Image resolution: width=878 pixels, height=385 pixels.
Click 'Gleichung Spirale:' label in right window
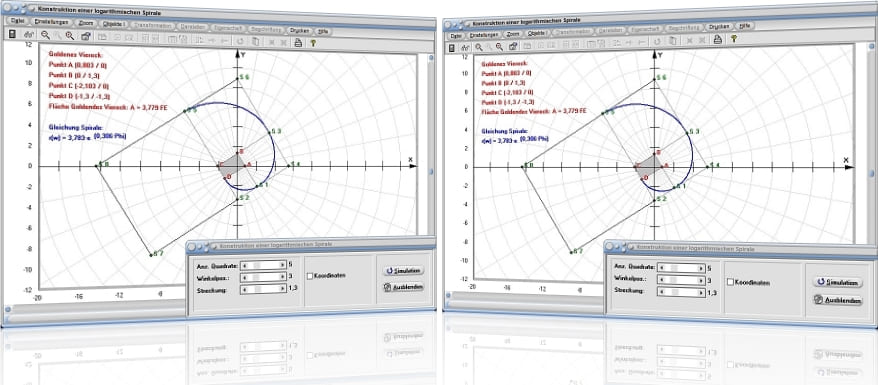[x=505, y=131]
